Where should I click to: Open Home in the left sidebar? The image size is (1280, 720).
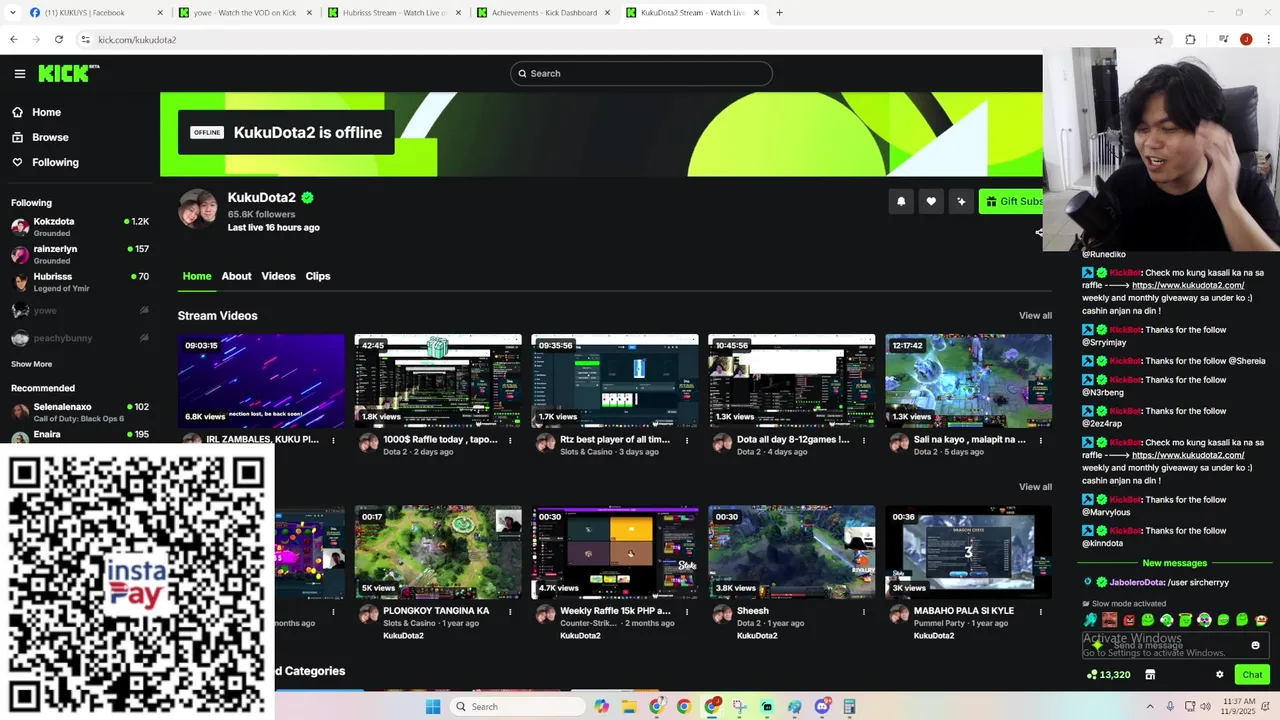(46, 112)
